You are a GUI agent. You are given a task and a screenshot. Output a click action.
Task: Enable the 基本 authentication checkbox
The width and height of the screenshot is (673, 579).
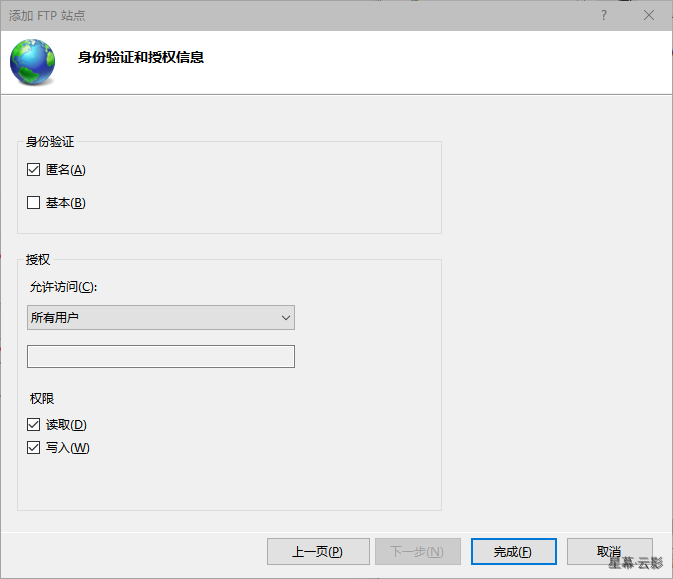[34, 203]
